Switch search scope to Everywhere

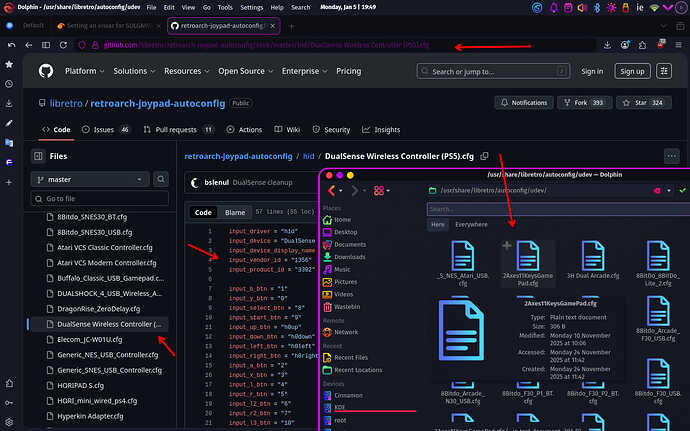click(x=473, y=225)
